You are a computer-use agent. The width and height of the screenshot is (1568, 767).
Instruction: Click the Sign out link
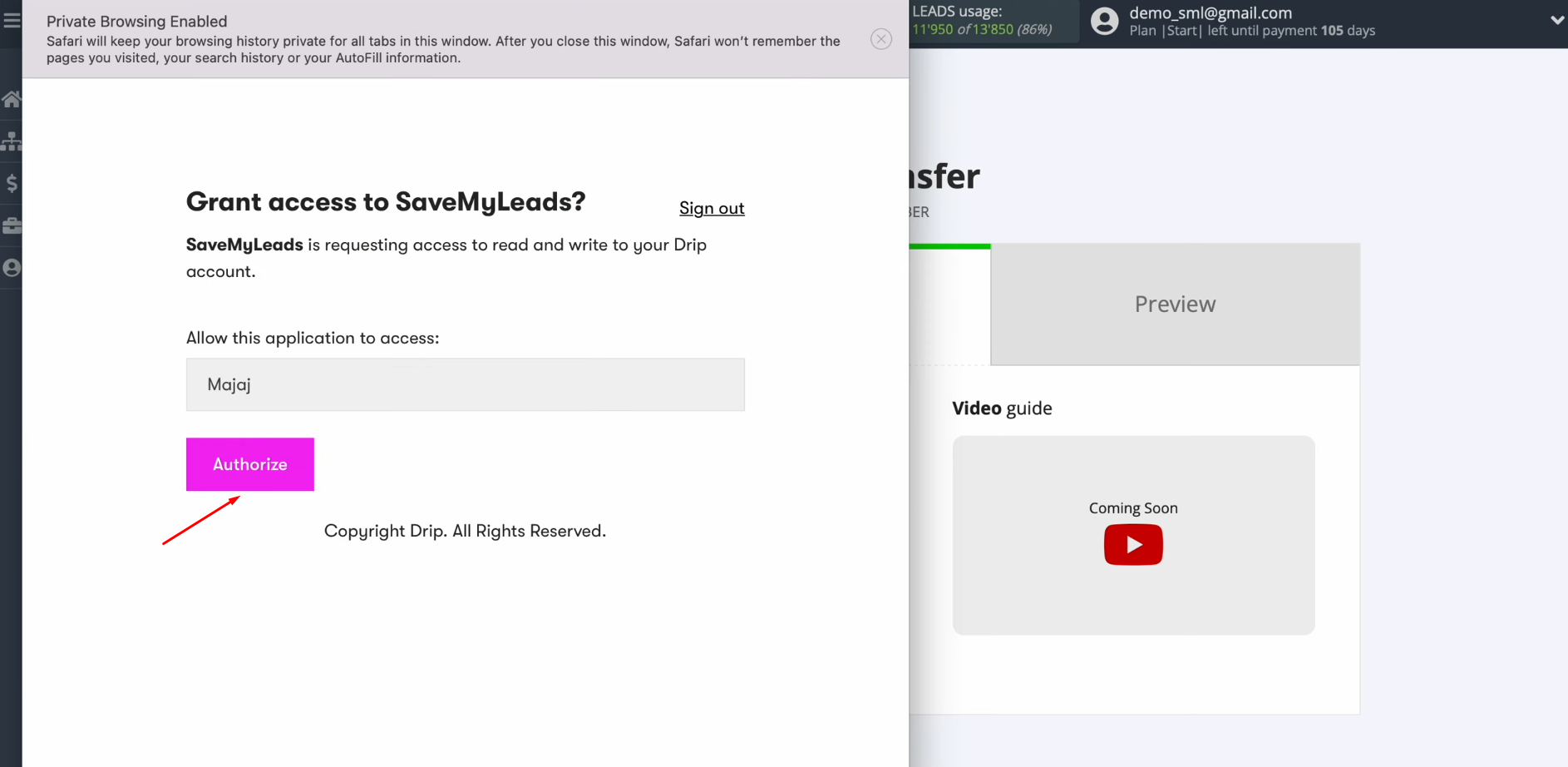coord(712,208)
